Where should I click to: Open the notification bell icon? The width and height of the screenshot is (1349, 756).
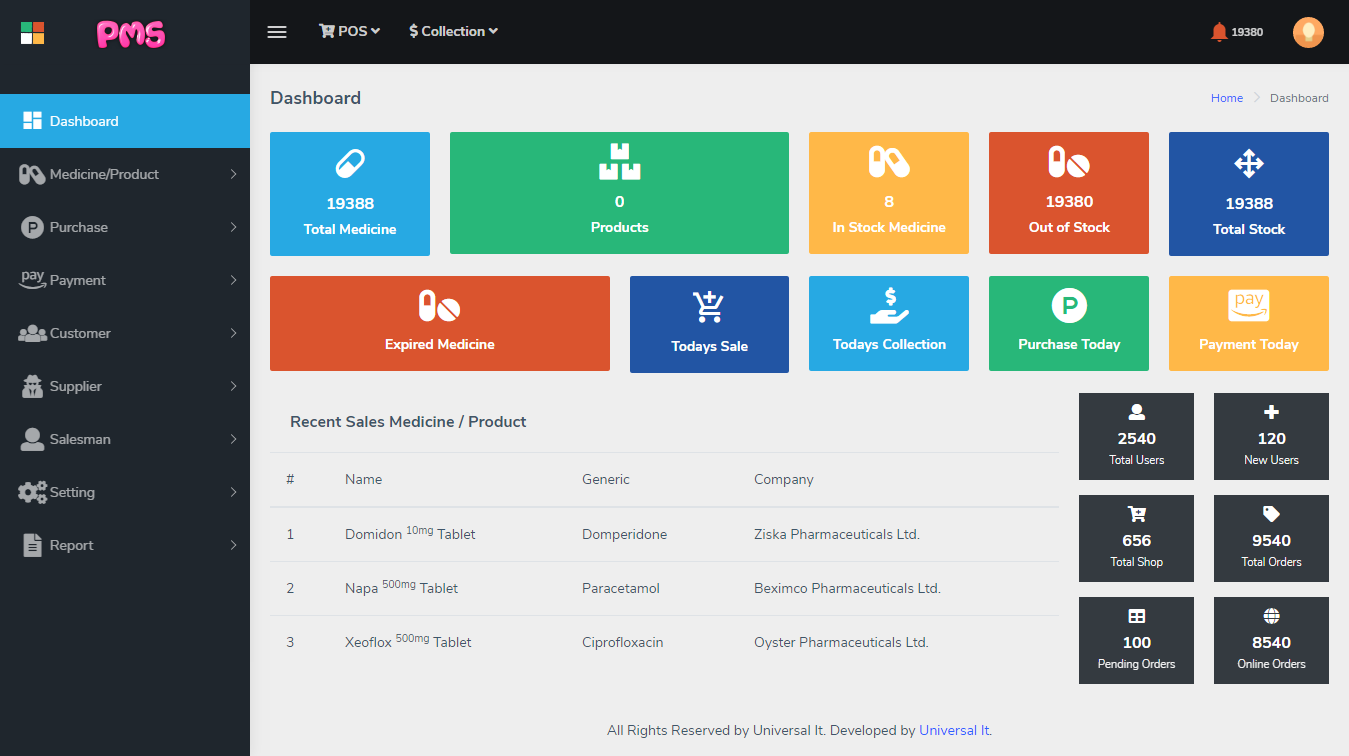pos(1218,32)
